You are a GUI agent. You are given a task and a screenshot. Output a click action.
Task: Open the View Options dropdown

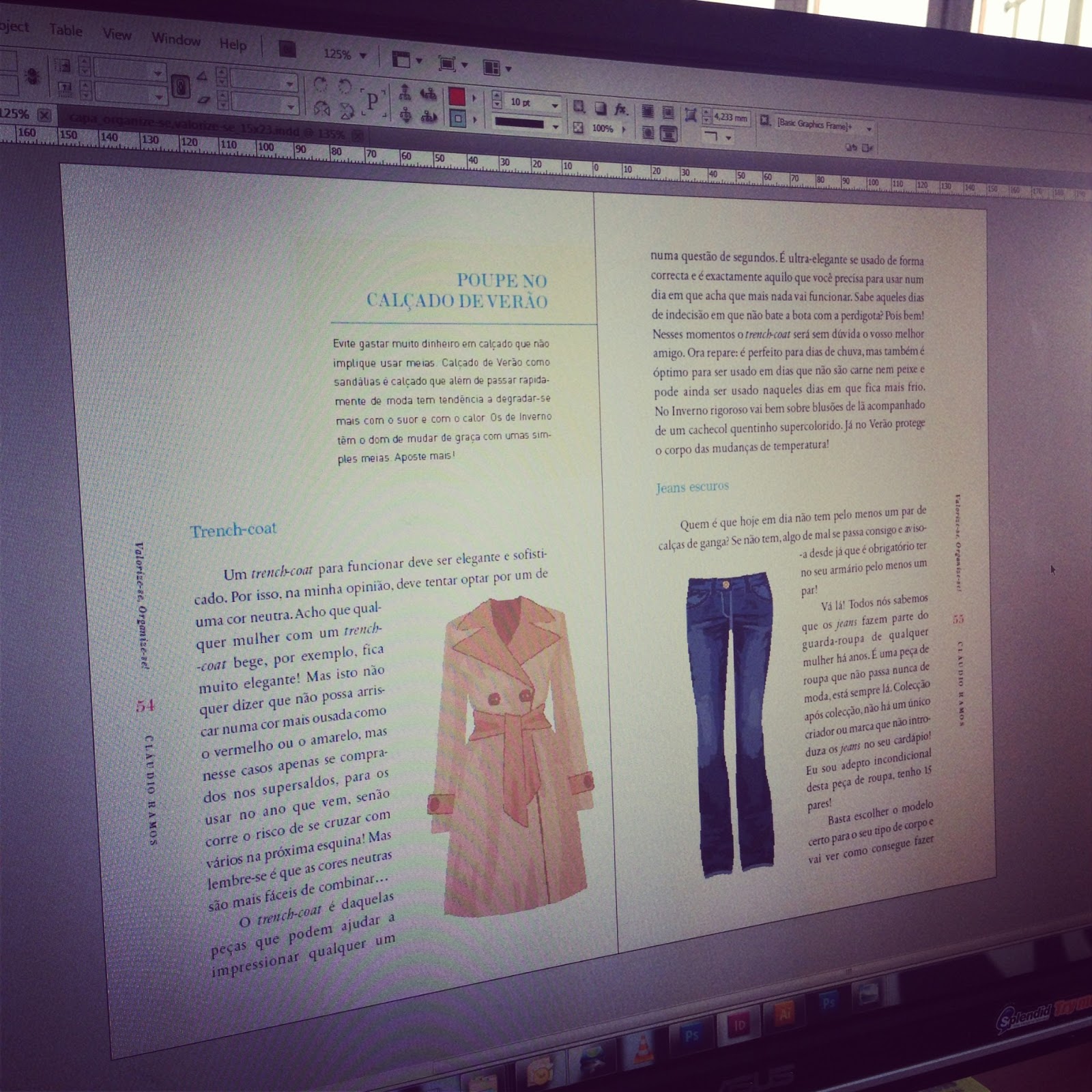click(x=407, y=60)
